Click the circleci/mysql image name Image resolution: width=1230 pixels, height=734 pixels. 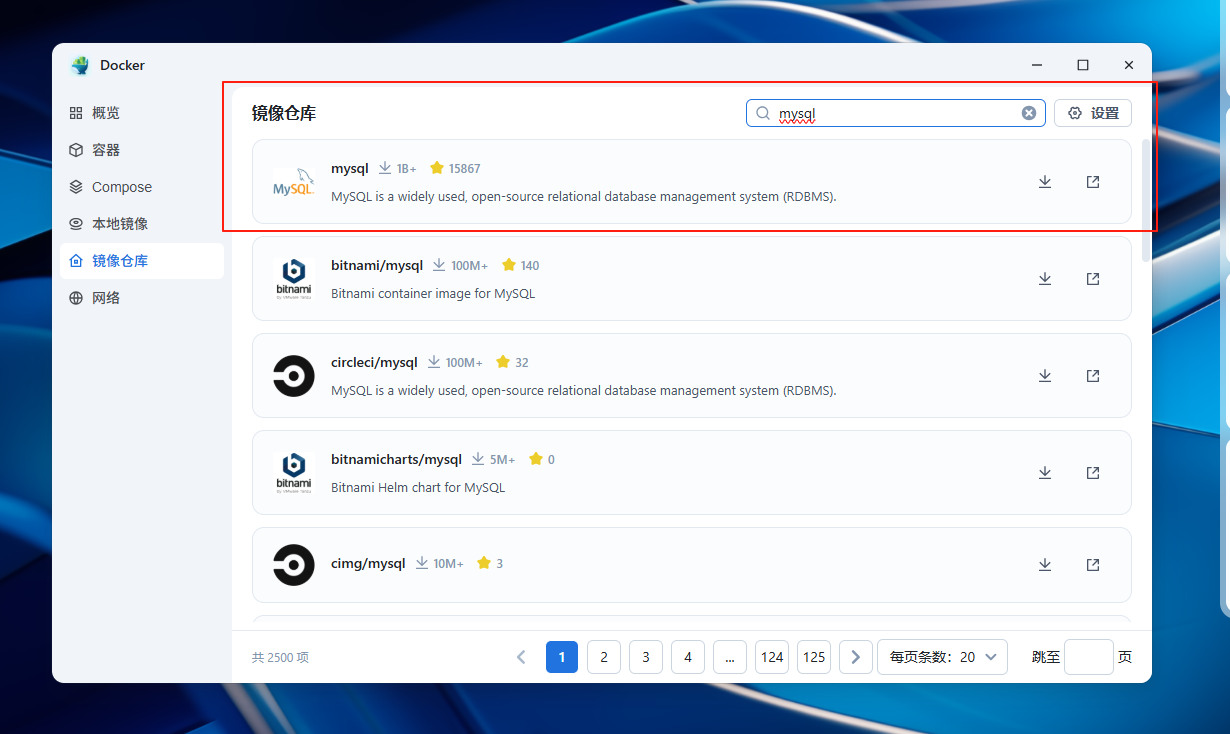pos(374,362)
